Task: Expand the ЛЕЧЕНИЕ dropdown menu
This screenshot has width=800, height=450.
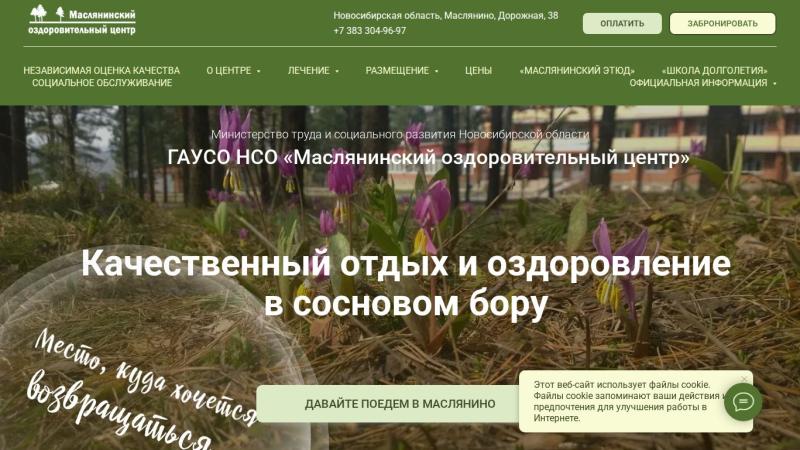Action: click(313, 70)
